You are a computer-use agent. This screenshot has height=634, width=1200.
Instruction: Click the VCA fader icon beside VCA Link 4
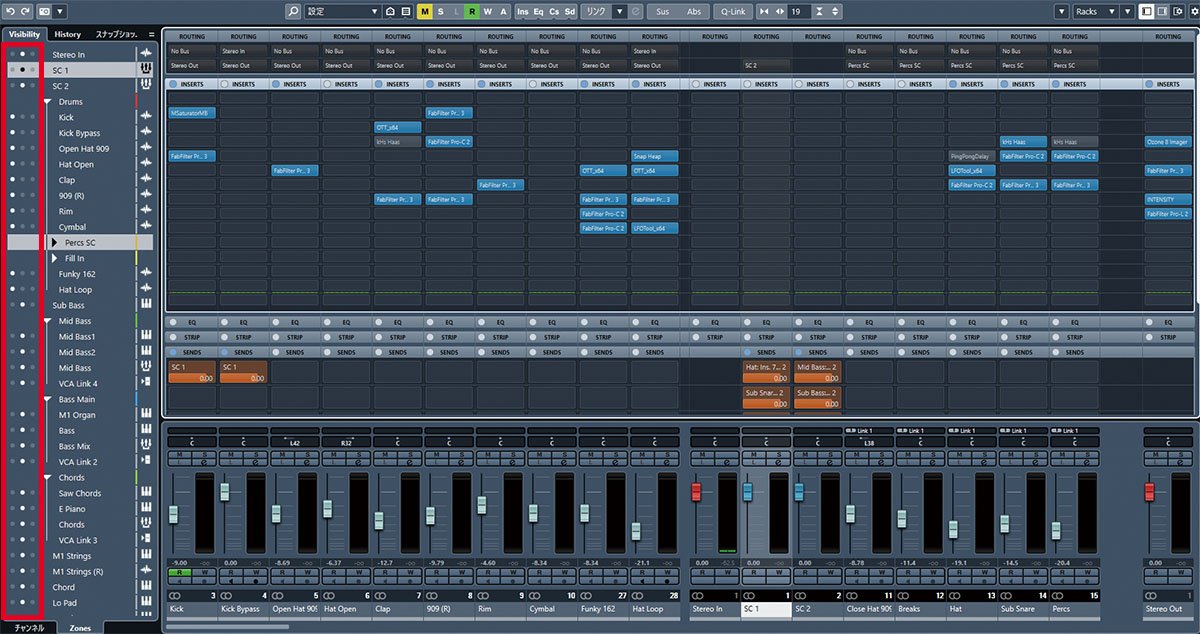[145, 384]
